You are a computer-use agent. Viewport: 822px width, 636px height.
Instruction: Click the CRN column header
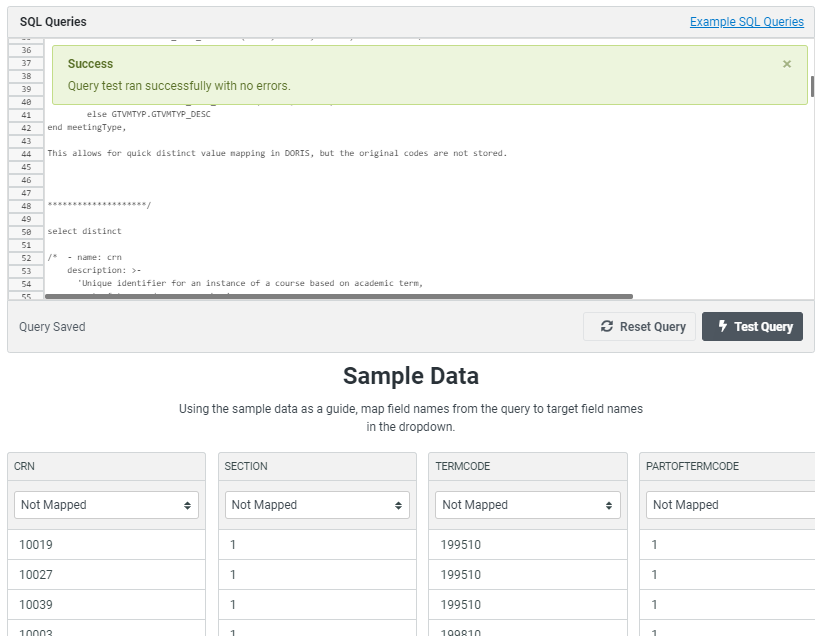[x=106, y=466]
